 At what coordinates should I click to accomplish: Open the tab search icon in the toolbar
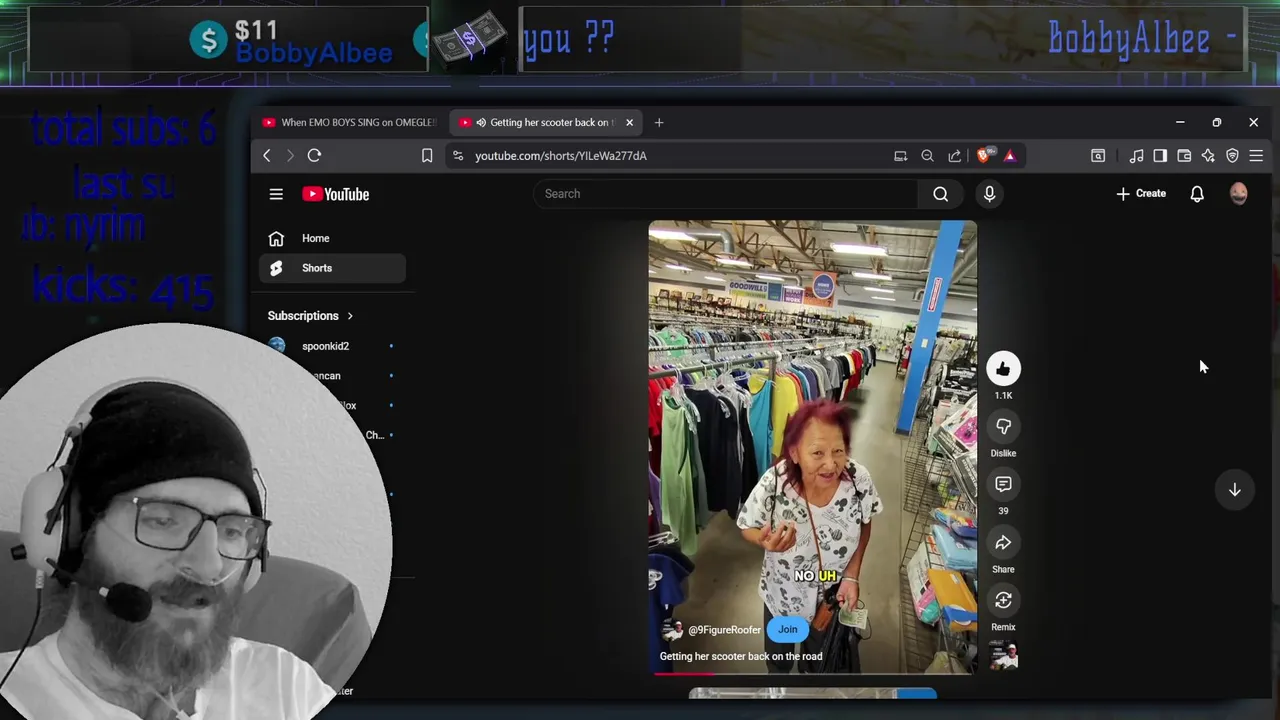1098,156
